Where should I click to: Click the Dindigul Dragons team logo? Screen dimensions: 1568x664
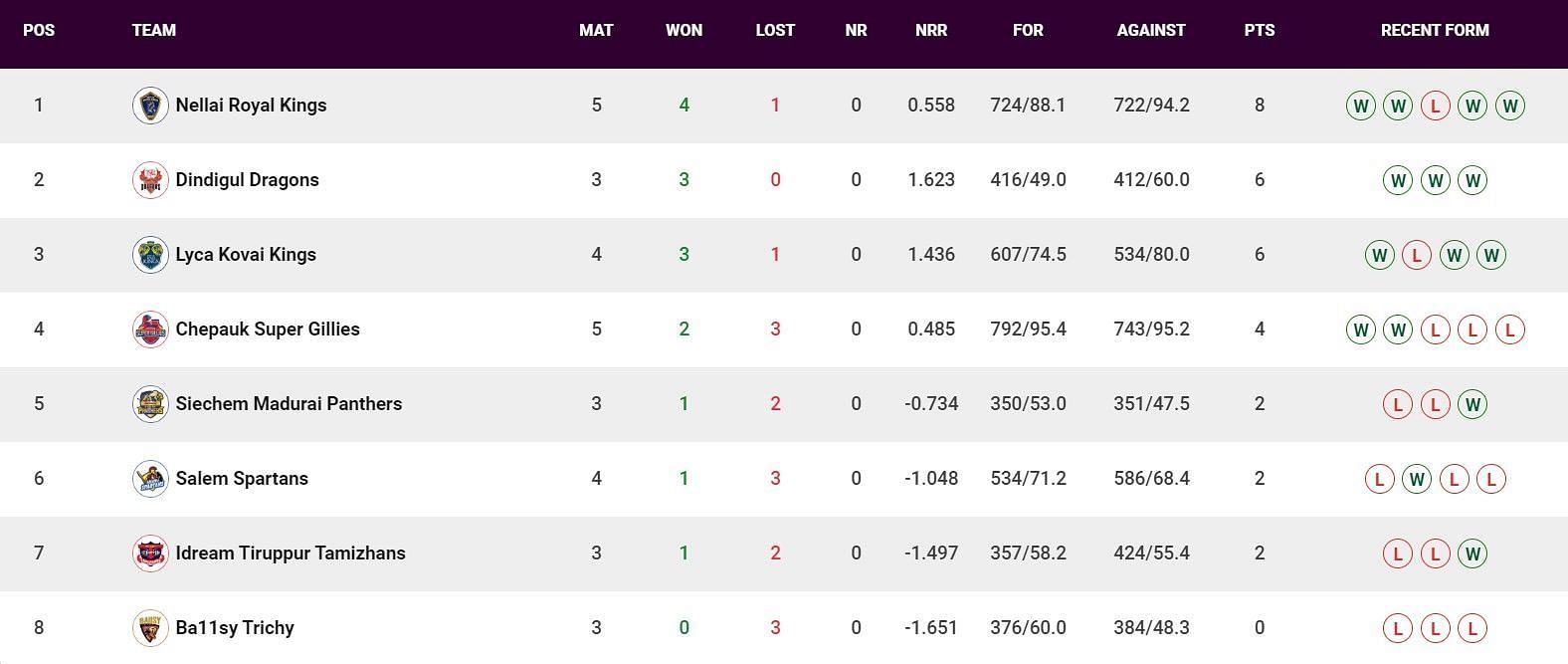coord(150,180)
